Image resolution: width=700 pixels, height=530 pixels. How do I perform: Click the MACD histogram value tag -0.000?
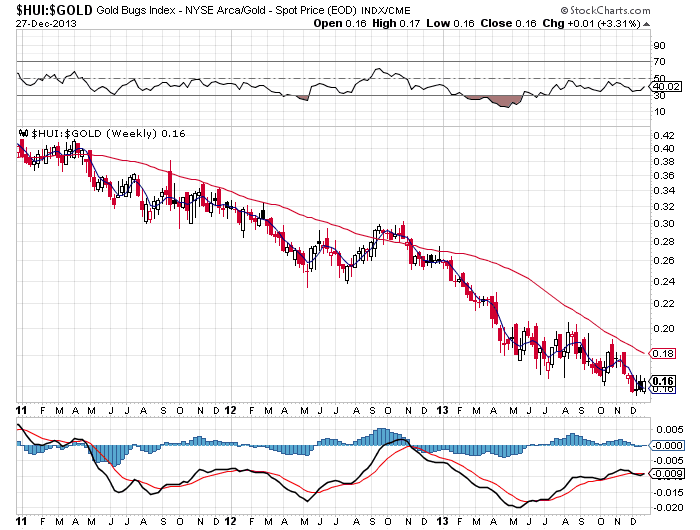tap(666, 446)
